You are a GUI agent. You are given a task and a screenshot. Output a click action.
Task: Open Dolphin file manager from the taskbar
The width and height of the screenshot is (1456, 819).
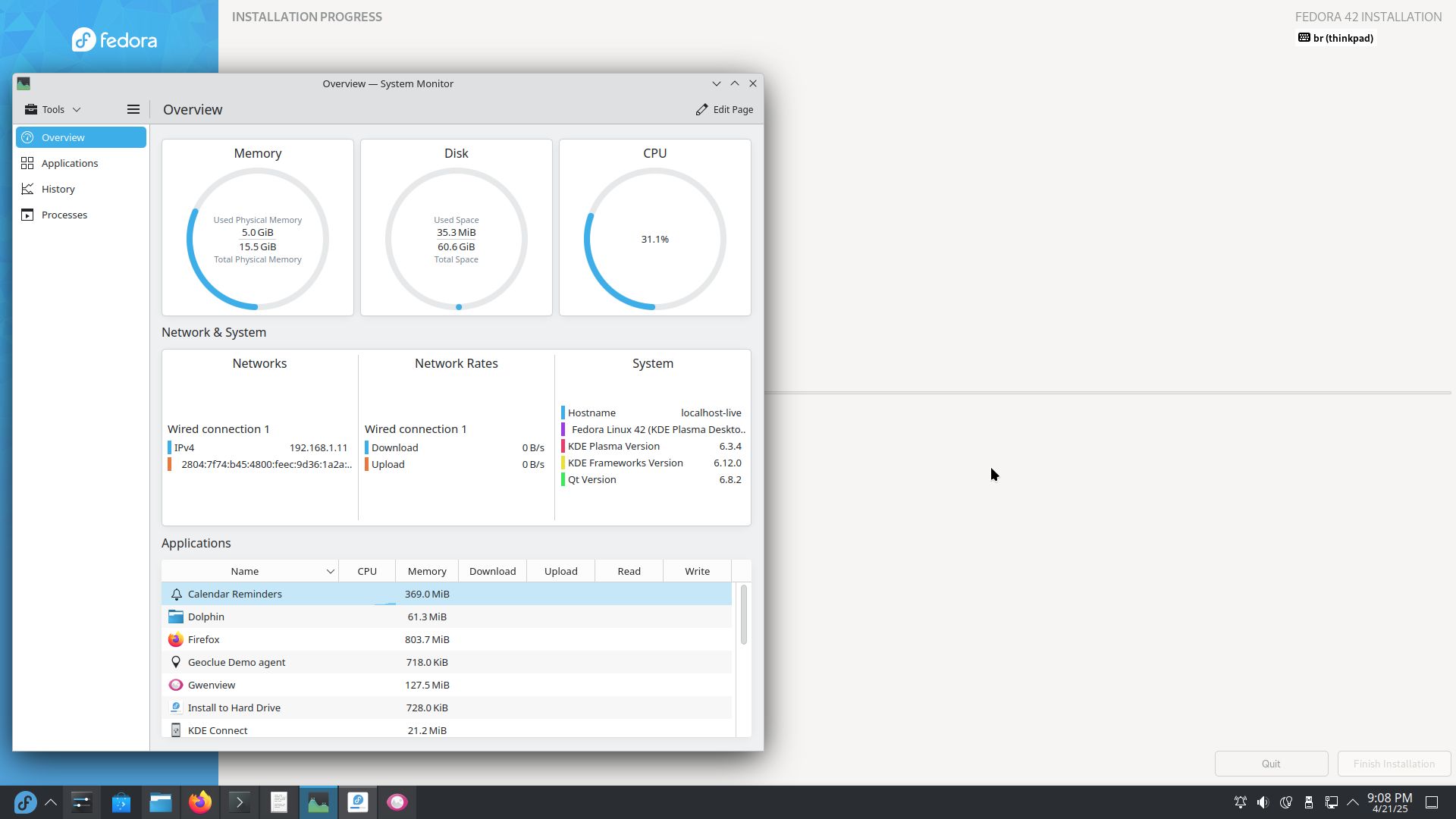click(x=161, y=802)
